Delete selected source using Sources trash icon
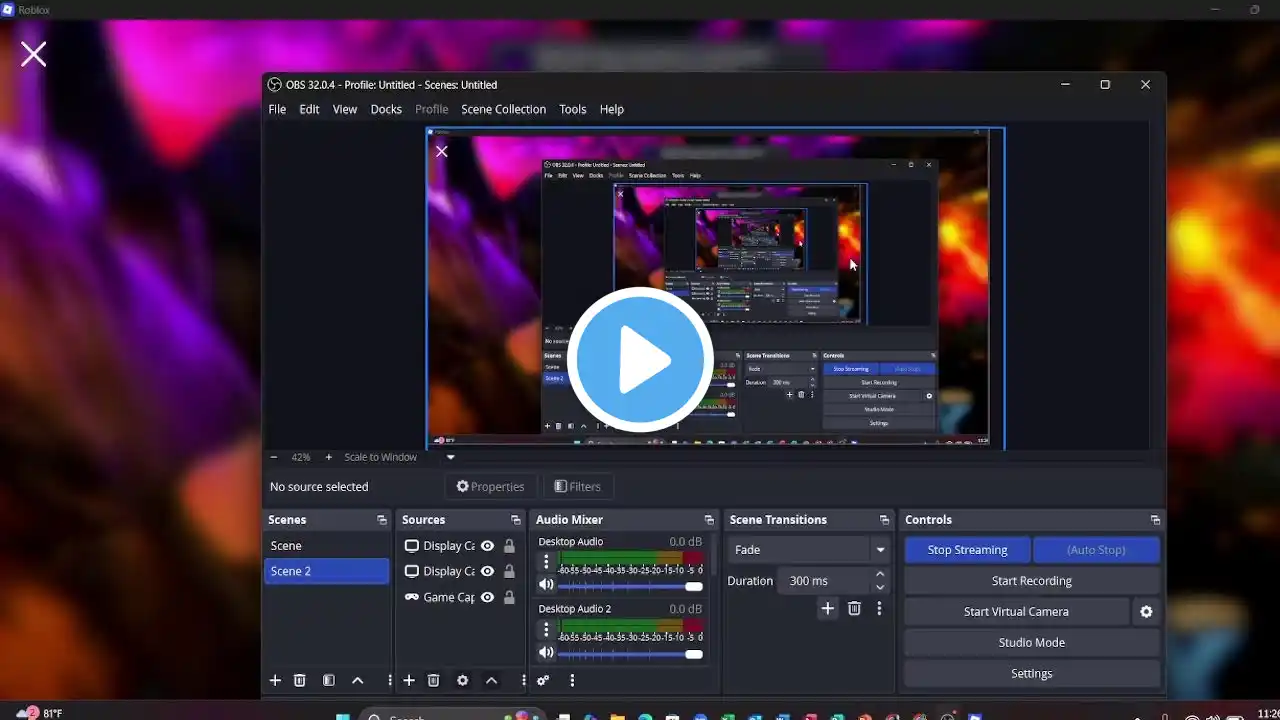1280x720 pixels. [433, 680]
